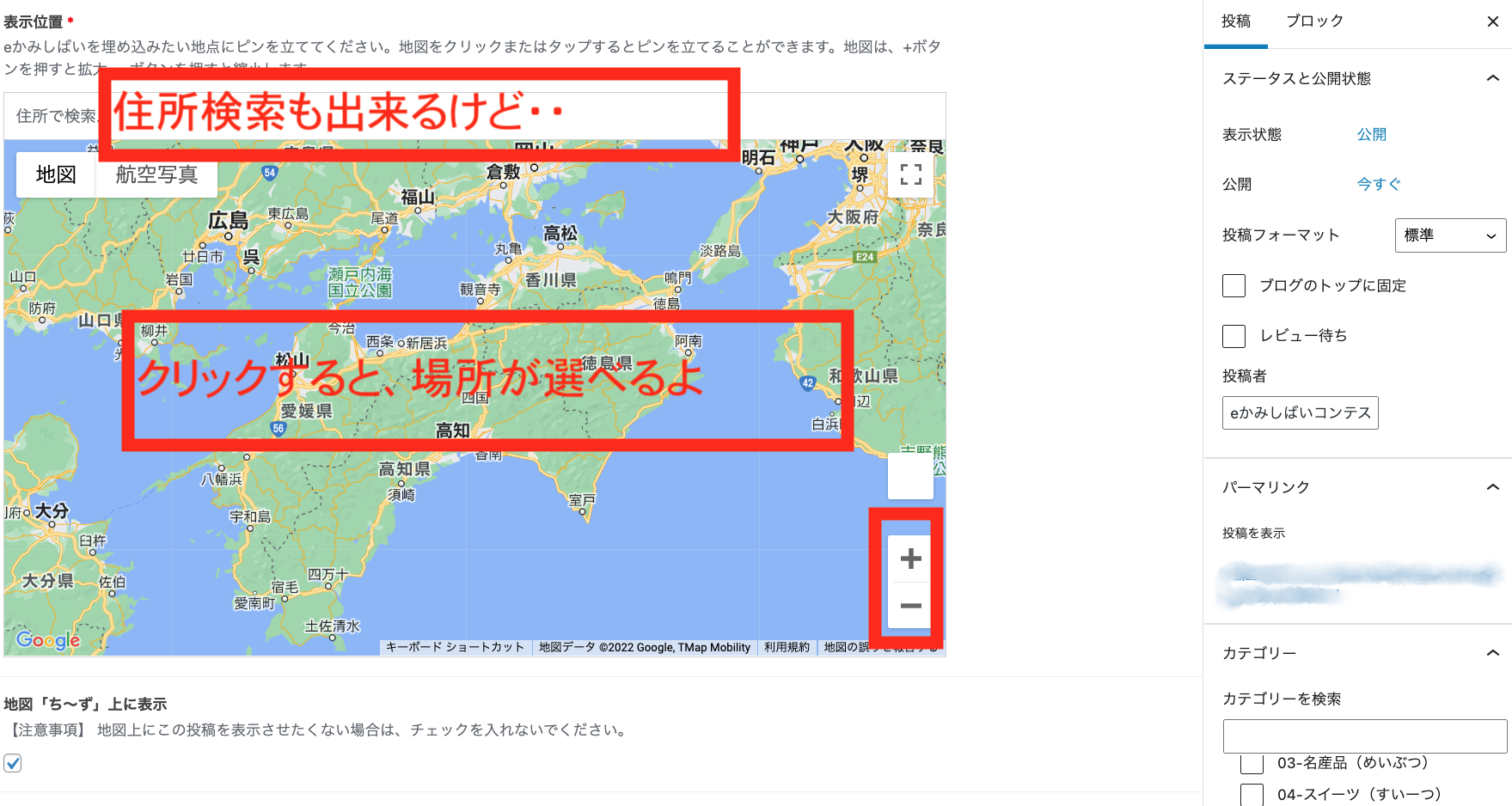The height and width of the screenshot is (806, 1512).
Task: Open the 投稿フォーマット dropdown
Action: (1450, 235)
